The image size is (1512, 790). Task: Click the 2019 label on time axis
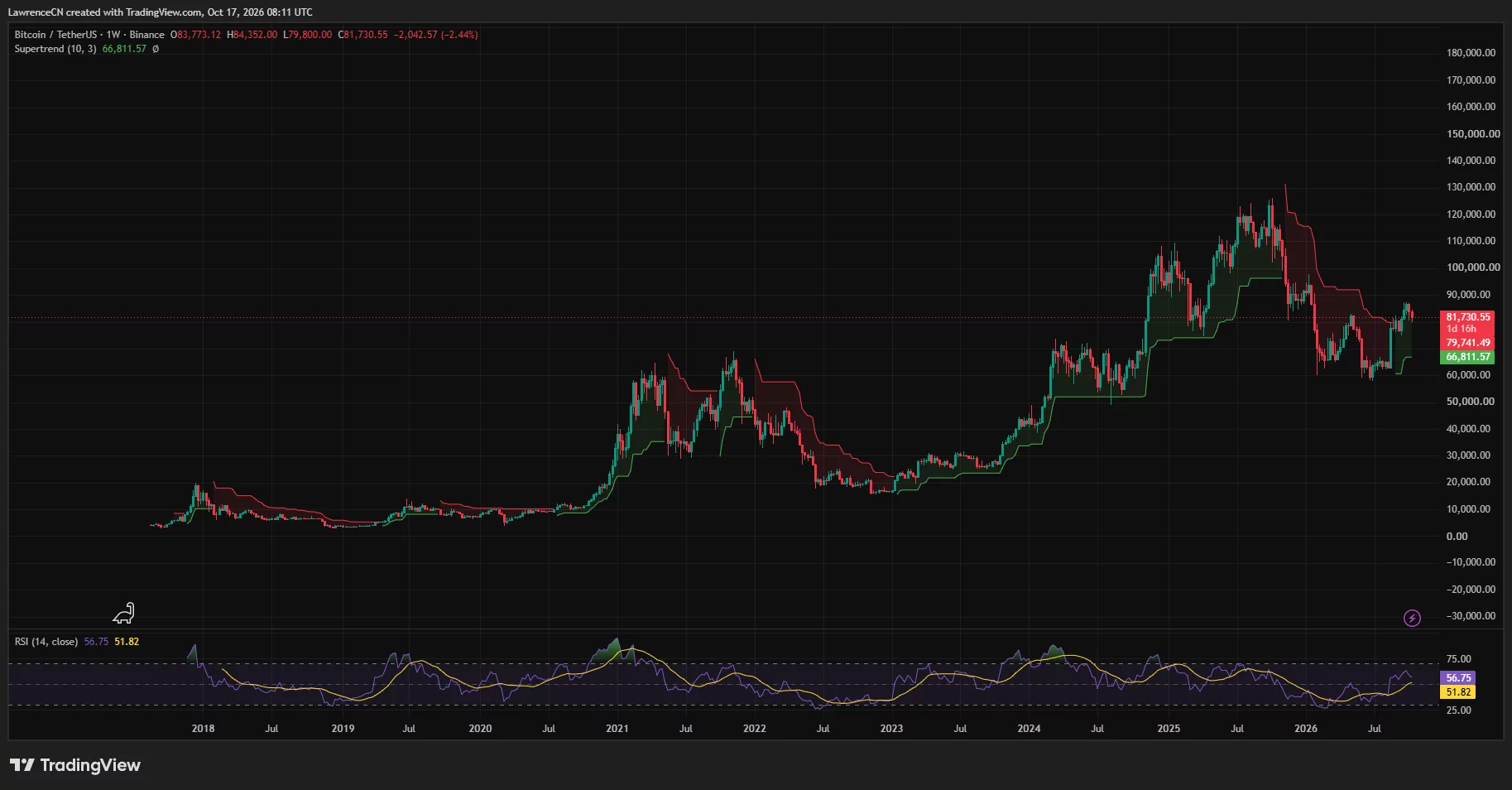click(x=343, y=729)
